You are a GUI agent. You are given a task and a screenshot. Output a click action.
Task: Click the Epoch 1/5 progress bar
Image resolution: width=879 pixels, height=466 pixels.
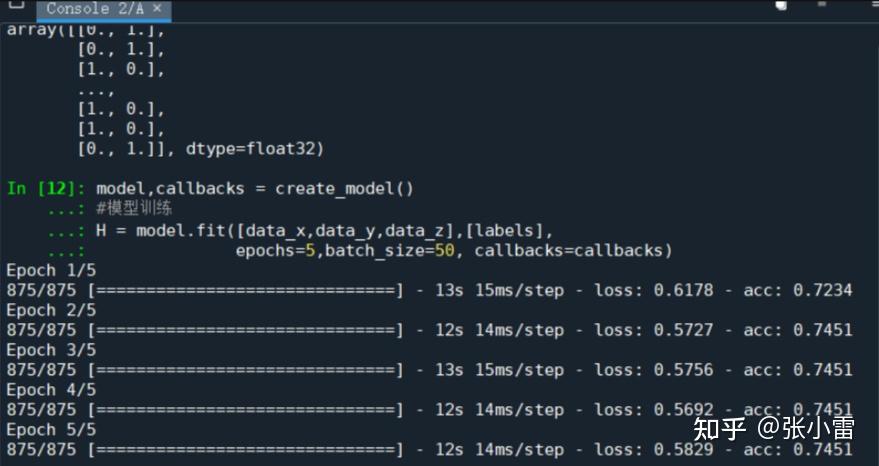pos(246,290)
